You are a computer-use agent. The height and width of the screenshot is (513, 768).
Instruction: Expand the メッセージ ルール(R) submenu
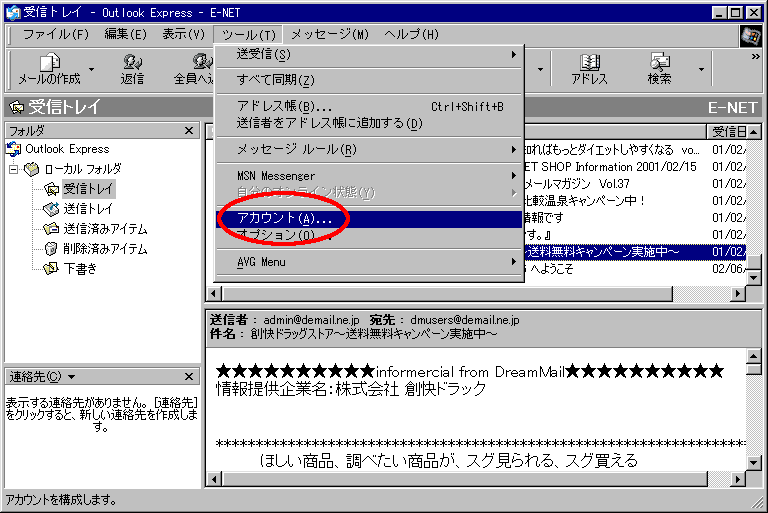(x=369, y=149)
